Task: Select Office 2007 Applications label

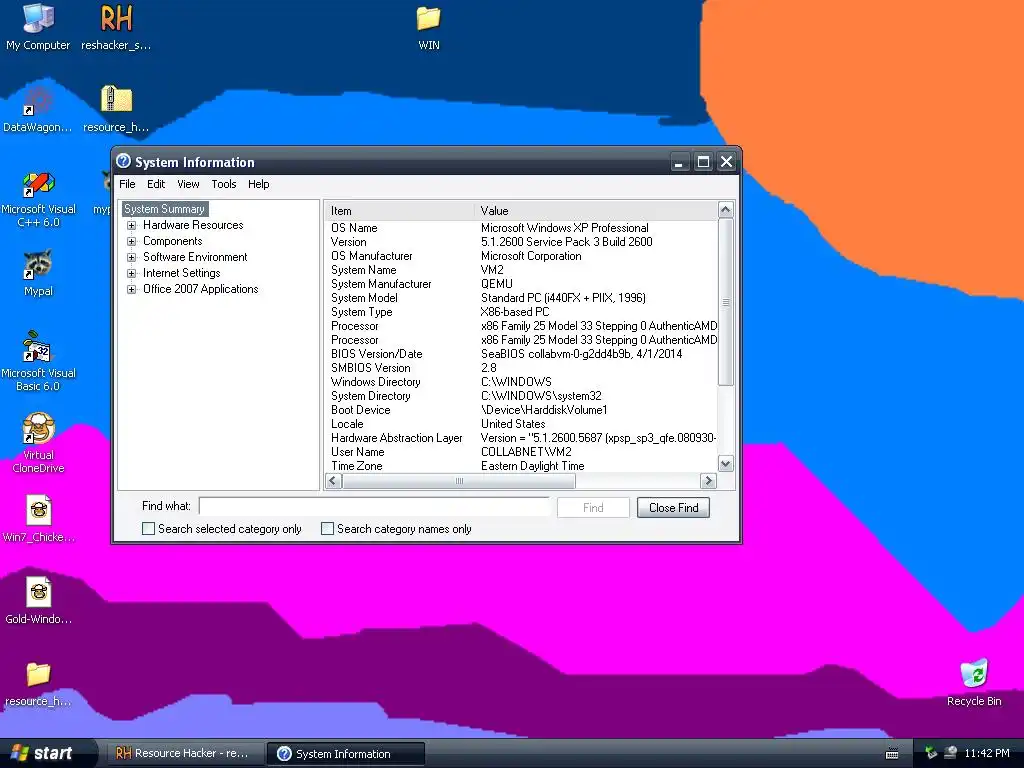Action: pyautogui.click(x=200, y=289)
